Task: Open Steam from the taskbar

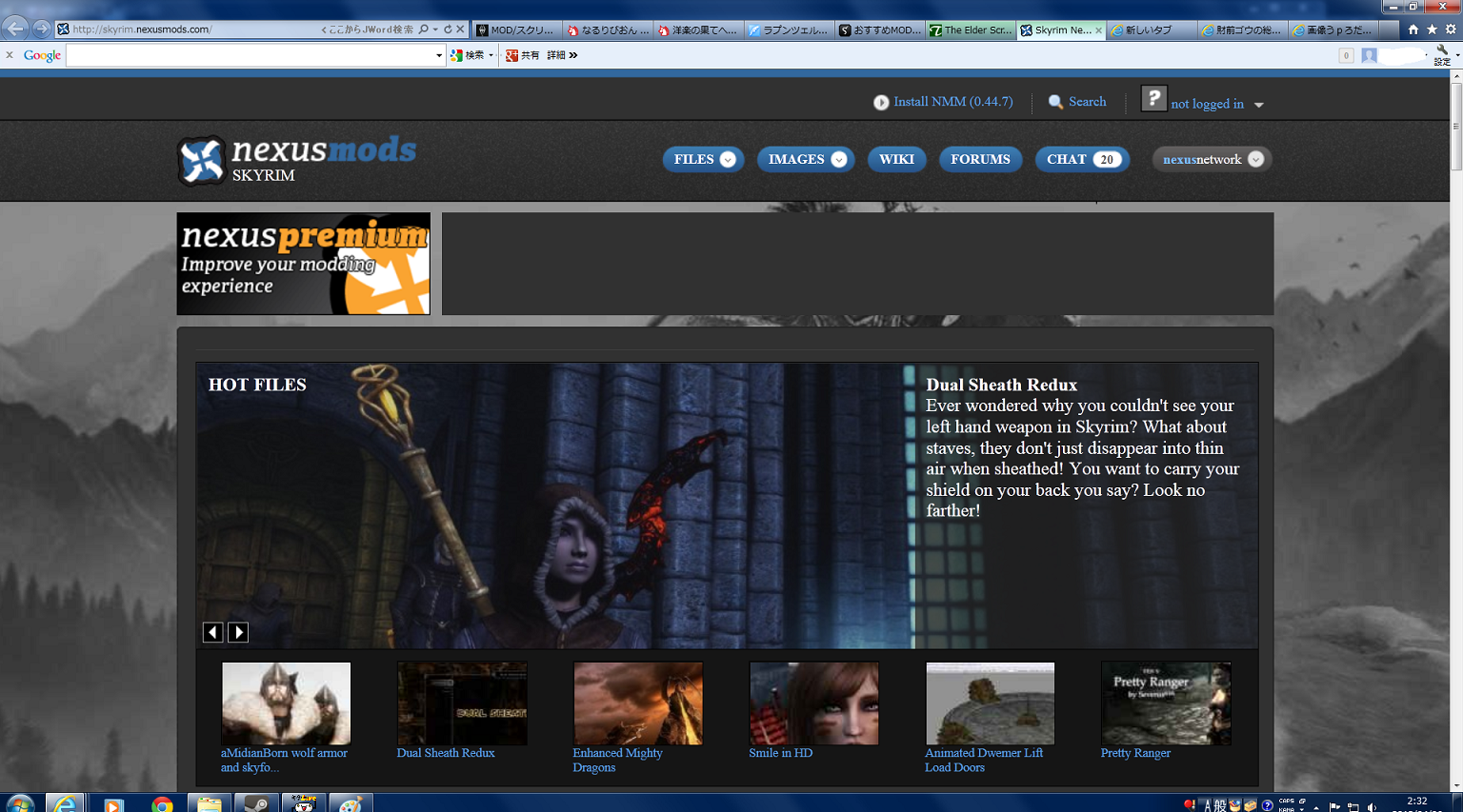Action: (257, 803)
